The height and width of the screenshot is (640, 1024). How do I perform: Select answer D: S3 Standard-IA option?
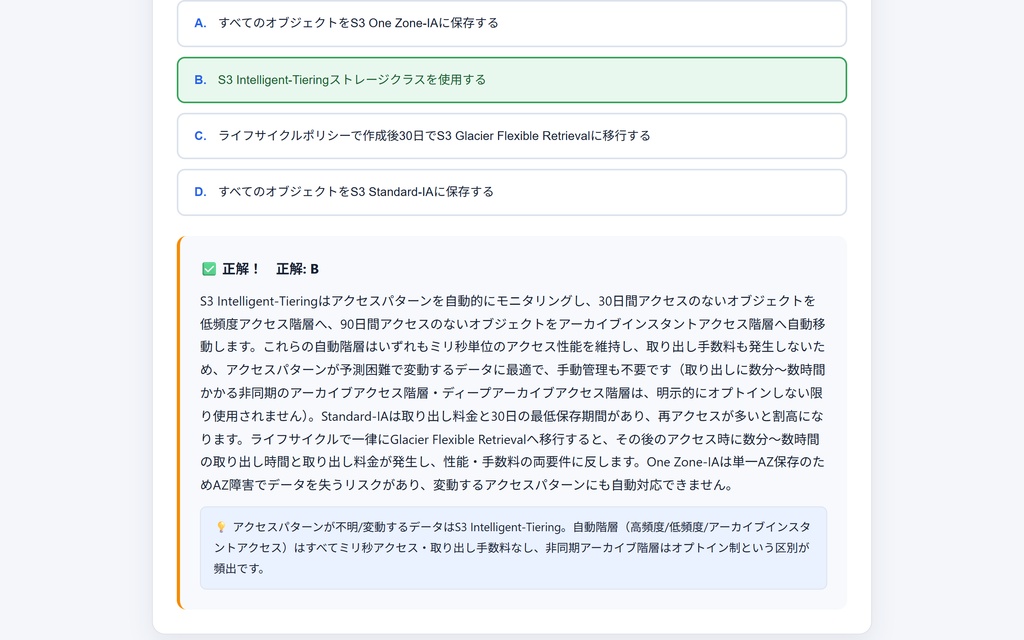[511, 192]
